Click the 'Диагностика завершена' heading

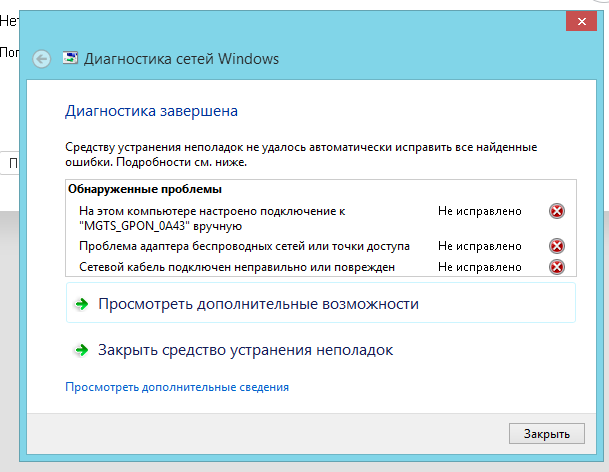click(151, 111)
